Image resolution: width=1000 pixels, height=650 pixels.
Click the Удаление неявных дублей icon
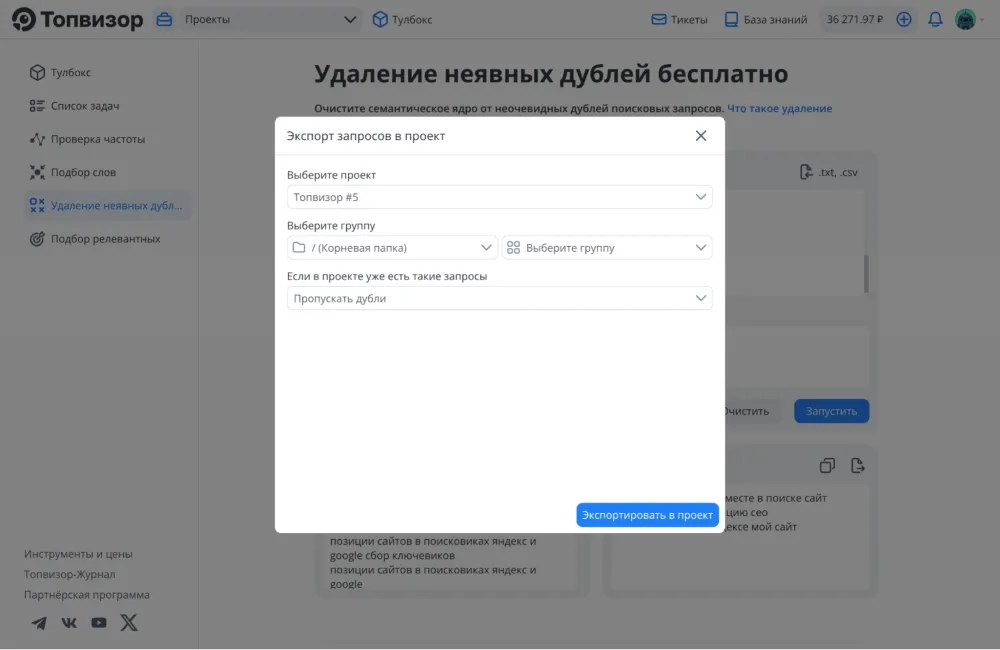click(x=37, y=205)
